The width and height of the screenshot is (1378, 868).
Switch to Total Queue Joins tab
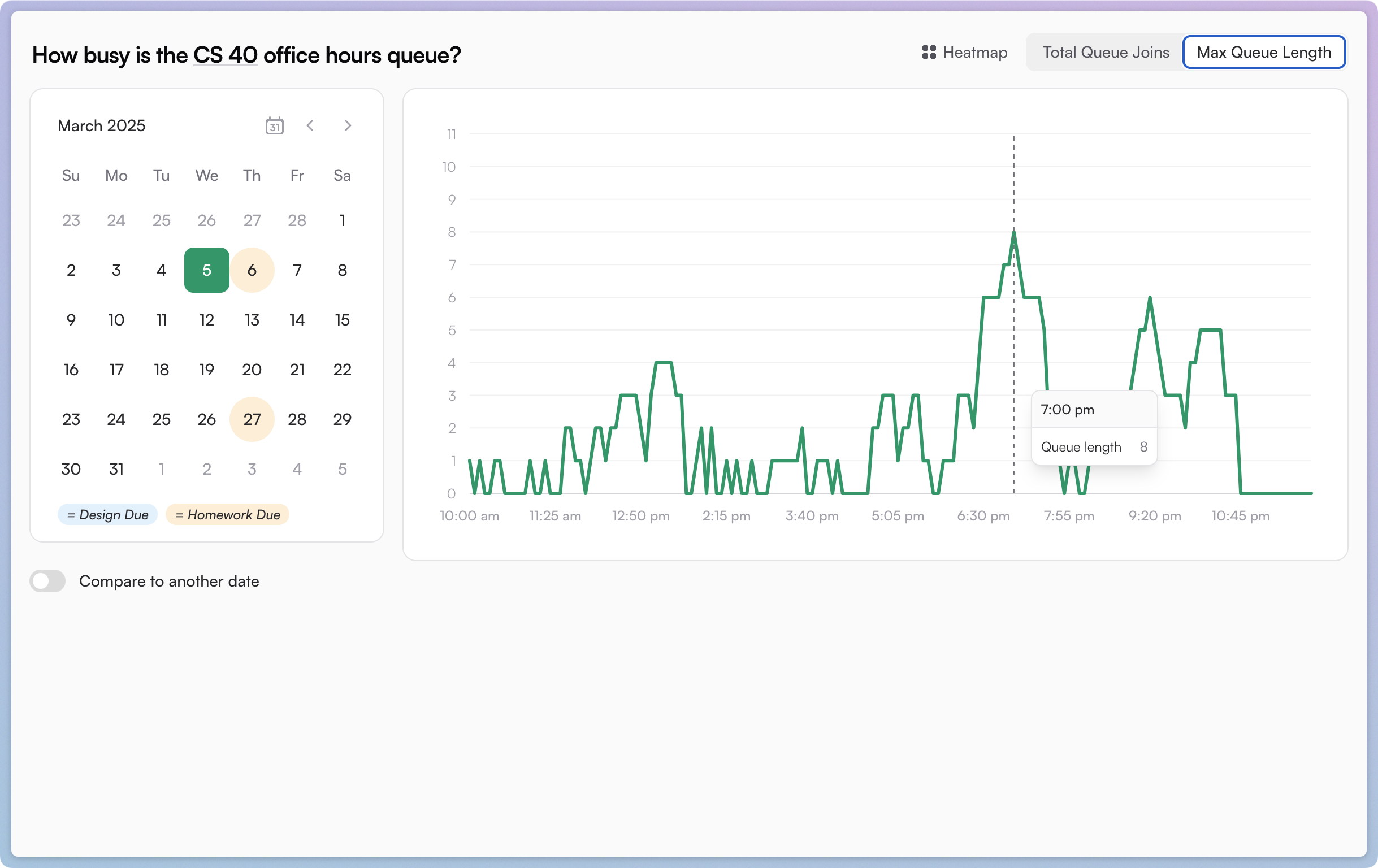point(1105,52)
